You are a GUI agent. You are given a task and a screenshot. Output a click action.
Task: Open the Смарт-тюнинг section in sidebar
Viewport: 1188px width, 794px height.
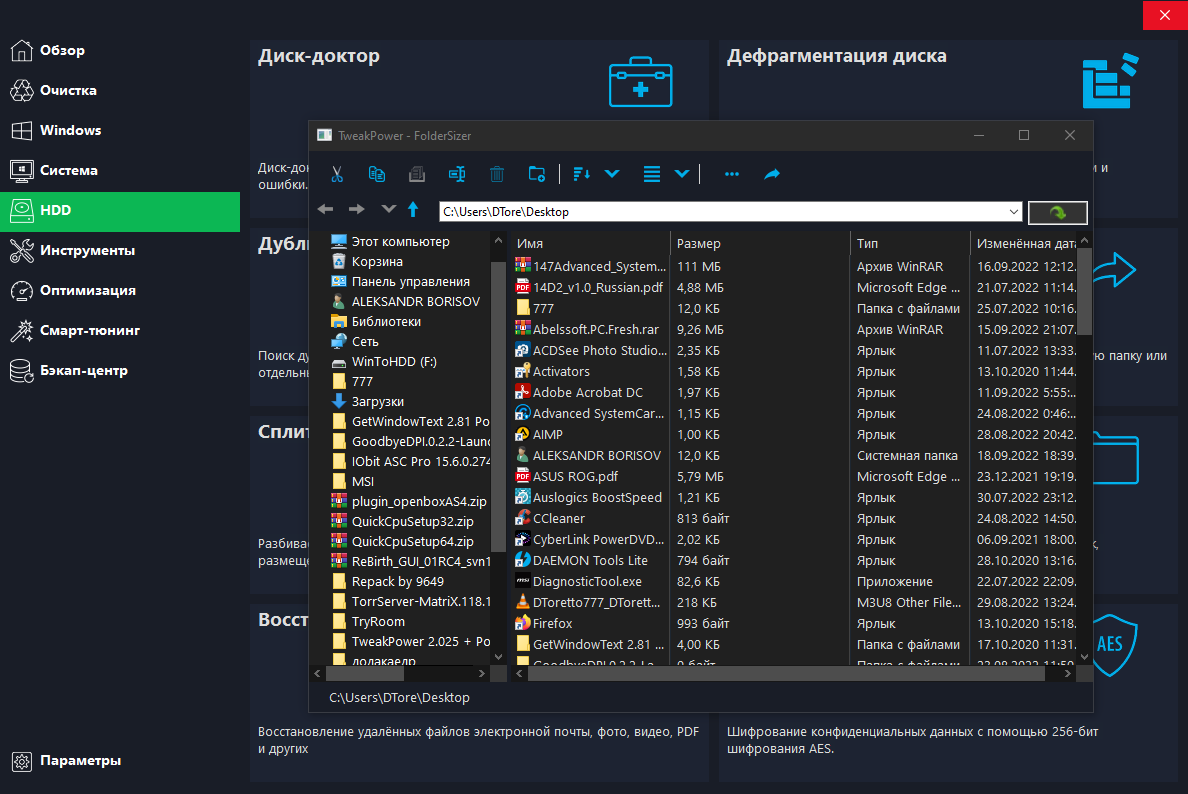click(x=120, y=331)
